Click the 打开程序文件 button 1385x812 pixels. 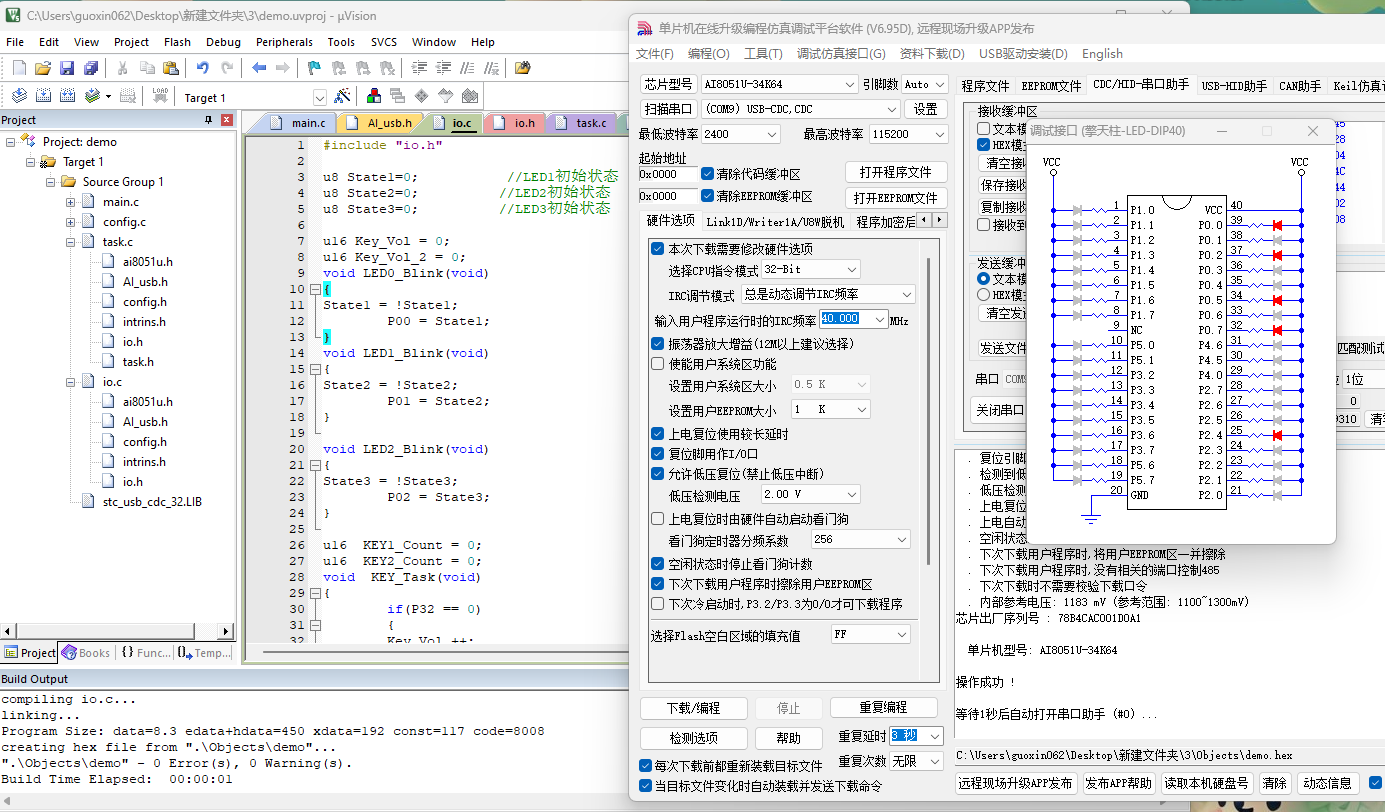pos(896,172)
